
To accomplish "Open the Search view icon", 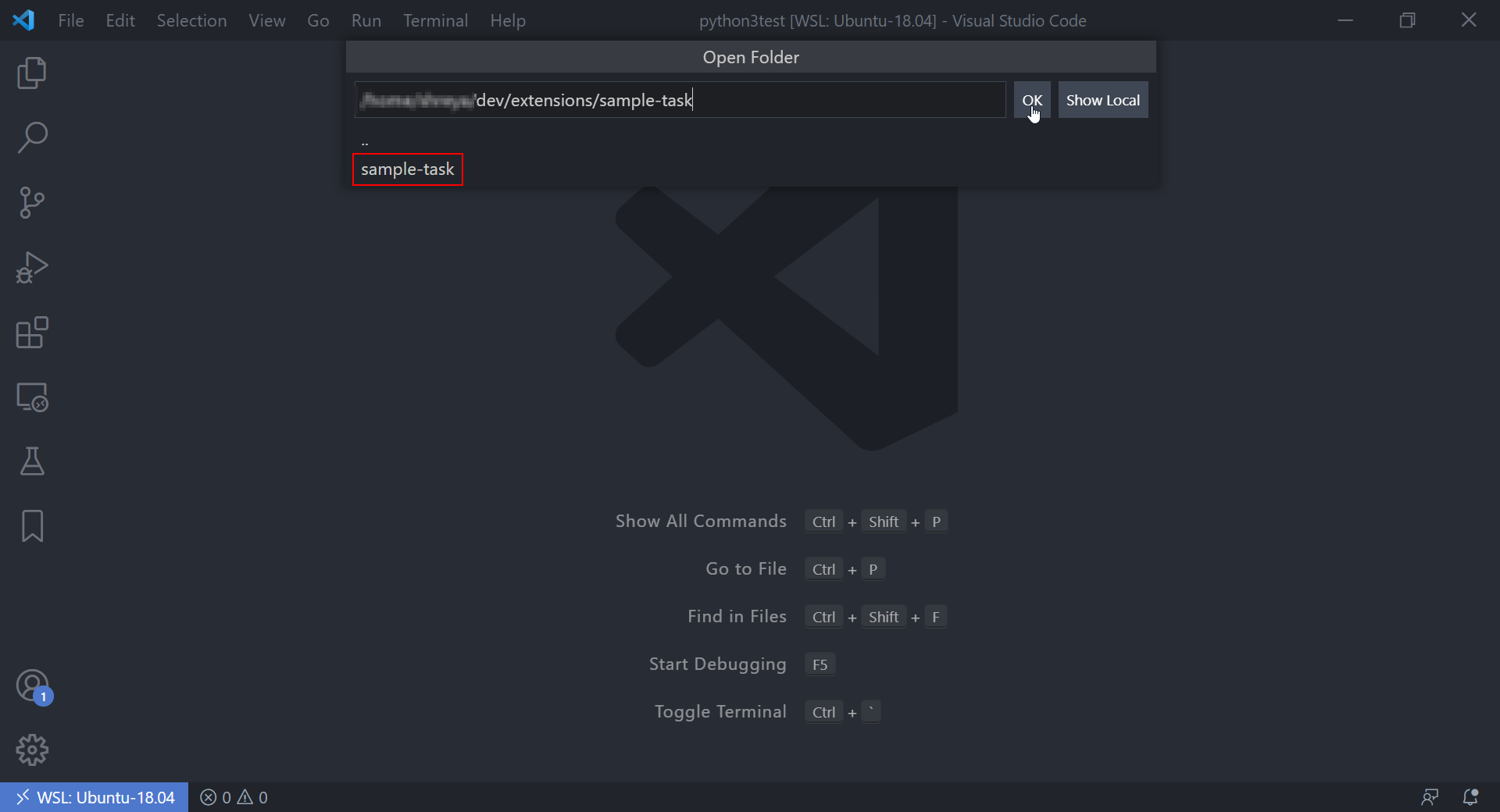I will [32, 138].
